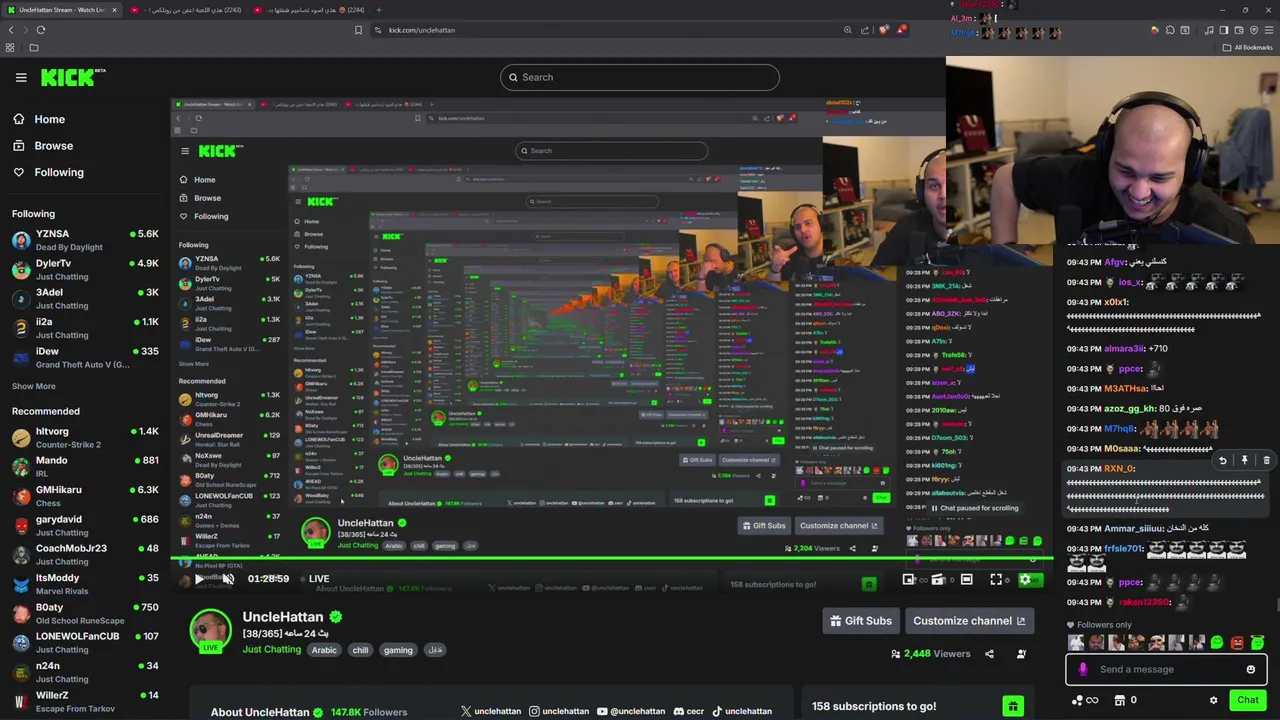
Task: Switch to the (2244) YouTube tab
Action: click(308, 10)
